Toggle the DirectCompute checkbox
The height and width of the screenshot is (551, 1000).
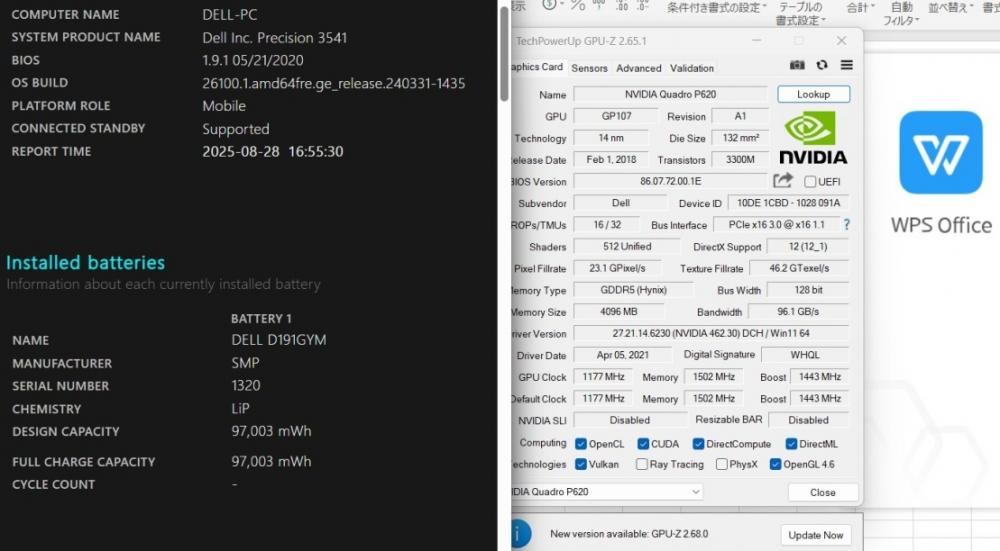(x=698, y=444)
